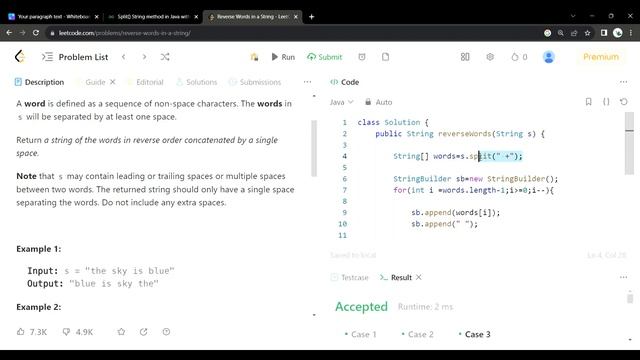This screenshot has height=360, width=640.
Task: Open LeetCode settings gear
Action: point(490,57)
